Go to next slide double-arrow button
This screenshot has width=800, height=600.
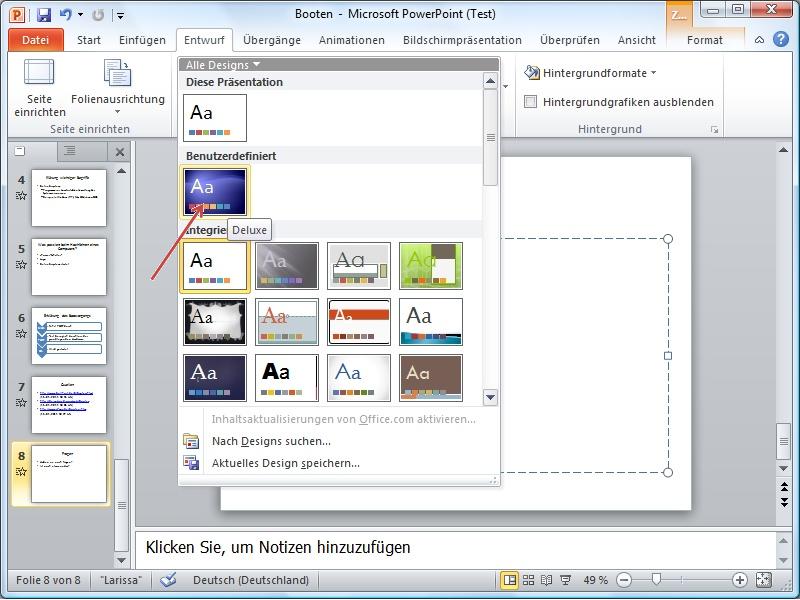[784, 502]
